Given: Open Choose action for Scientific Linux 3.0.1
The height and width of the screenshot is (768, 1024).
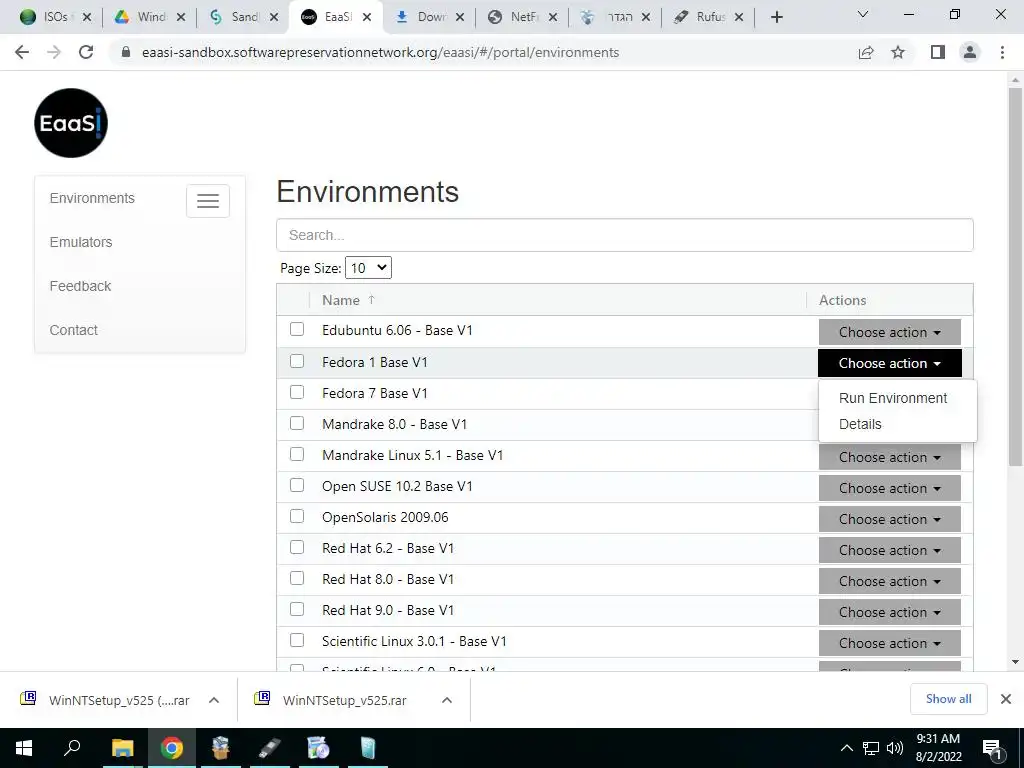Looking at the screenshot, I should (x=889, y=643).
